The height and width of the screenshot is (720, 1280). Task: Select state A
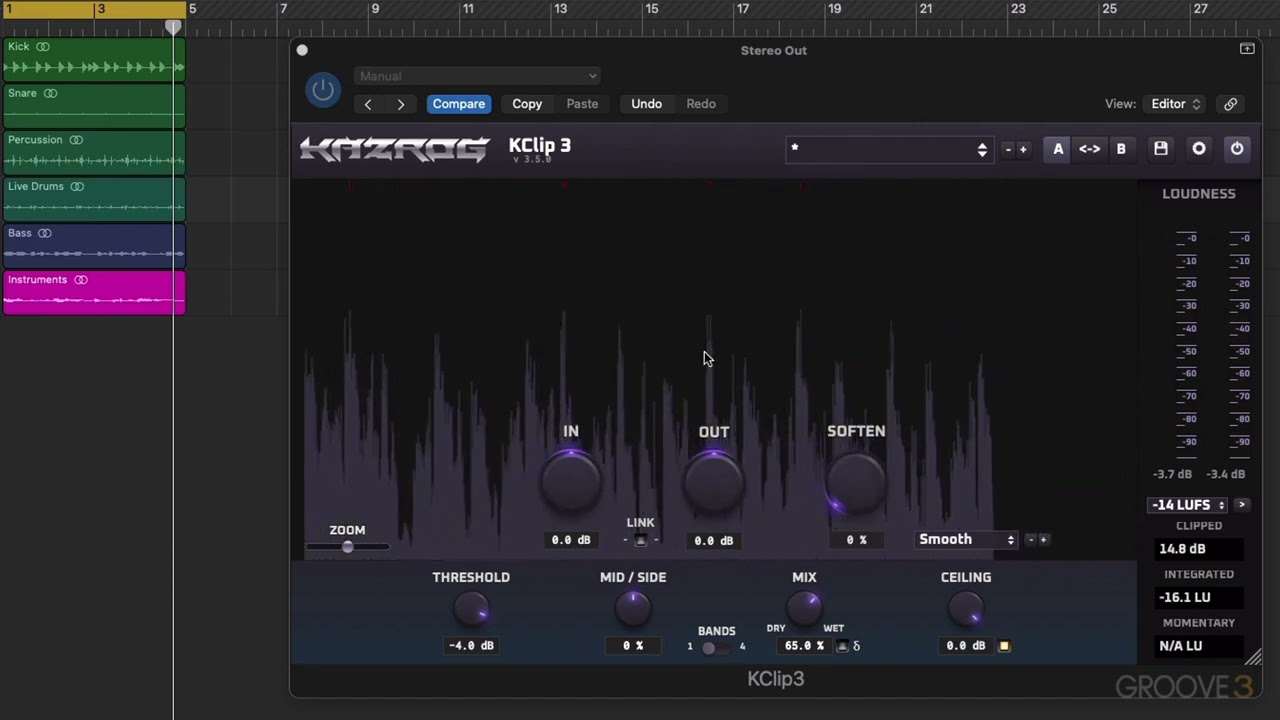pyautogui.click(x=1058, y=149)
